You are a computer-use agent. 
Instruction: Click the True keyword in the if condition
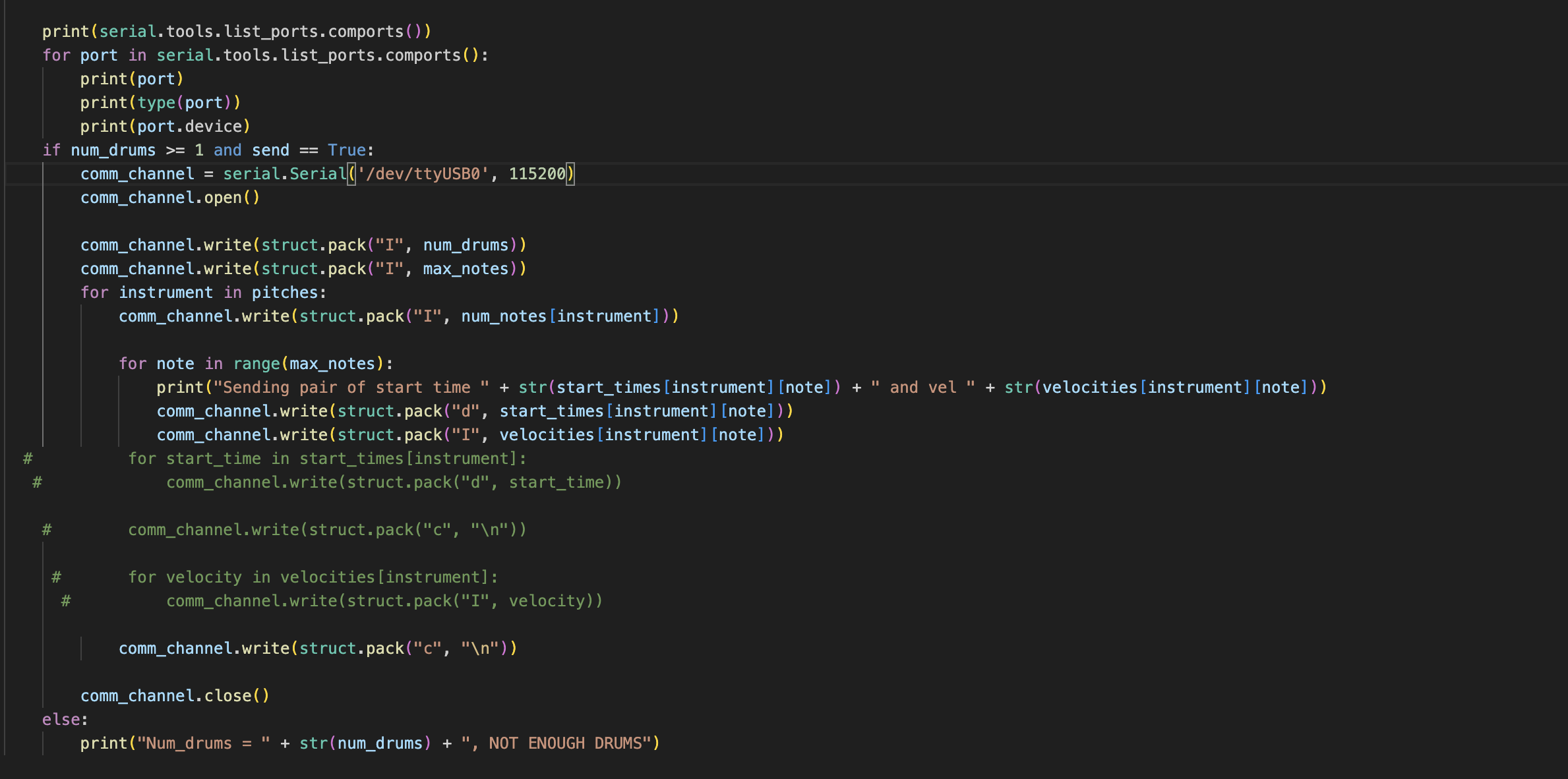347,150
